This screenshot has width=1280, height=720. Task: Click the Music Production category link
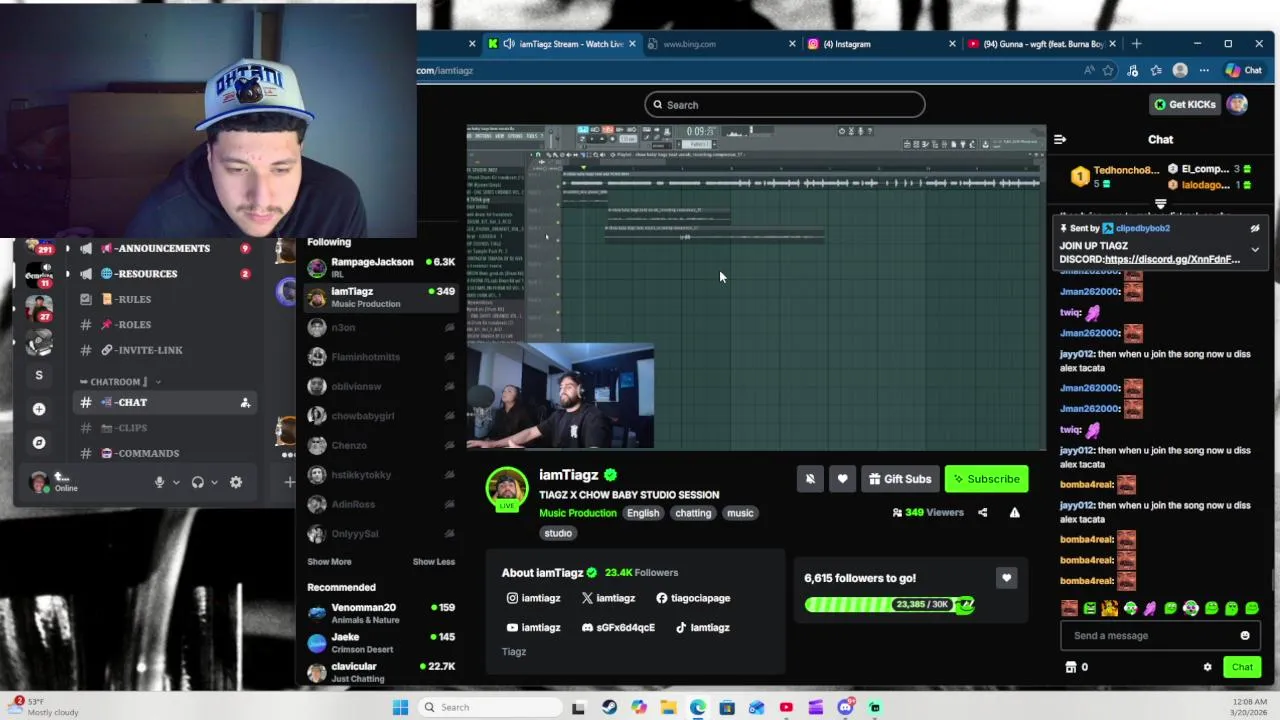click(x=578, y=513)
